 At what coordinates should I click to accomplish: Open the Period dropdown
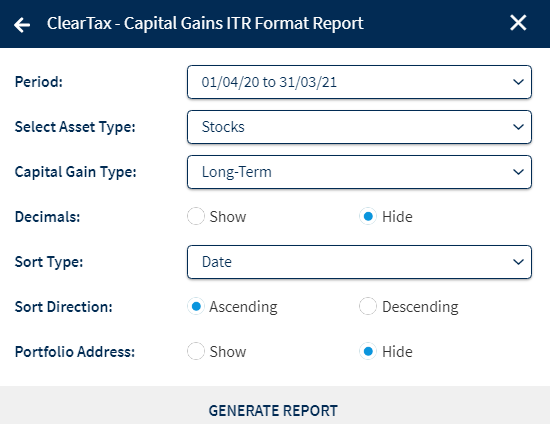pos(359,82)
